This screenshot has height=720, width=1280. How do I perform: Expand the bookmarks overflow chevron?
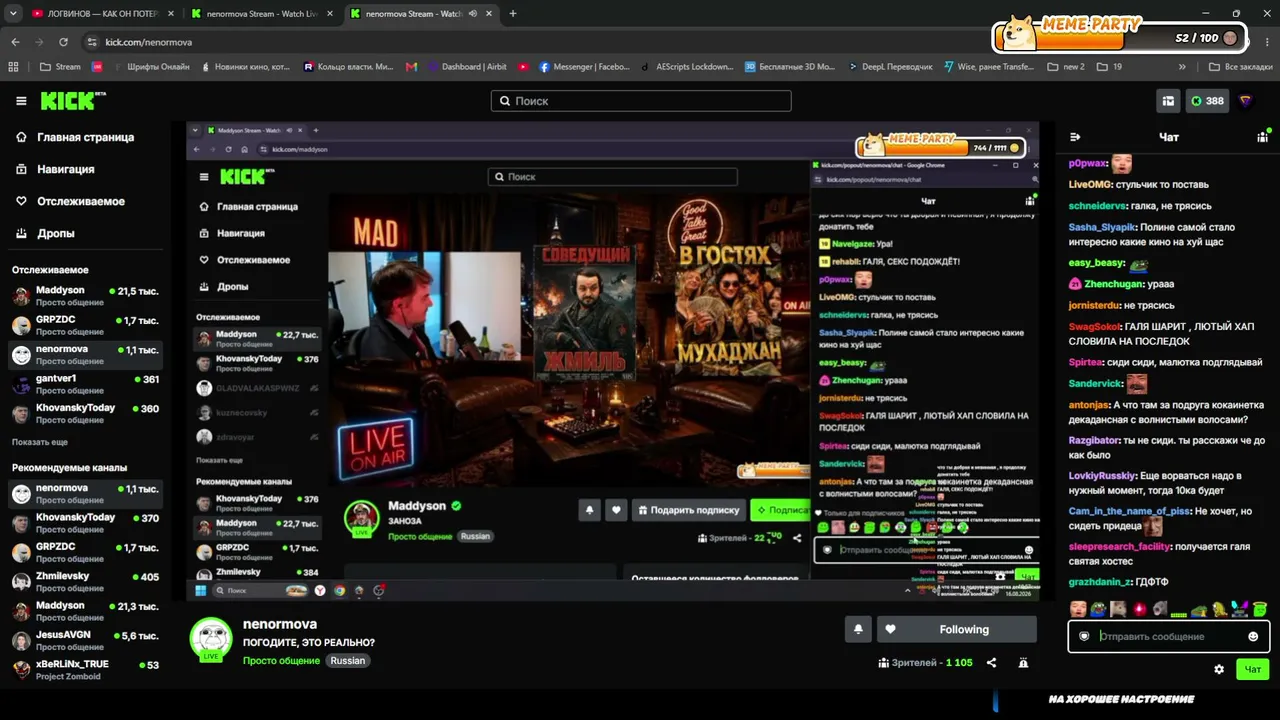1182,67
